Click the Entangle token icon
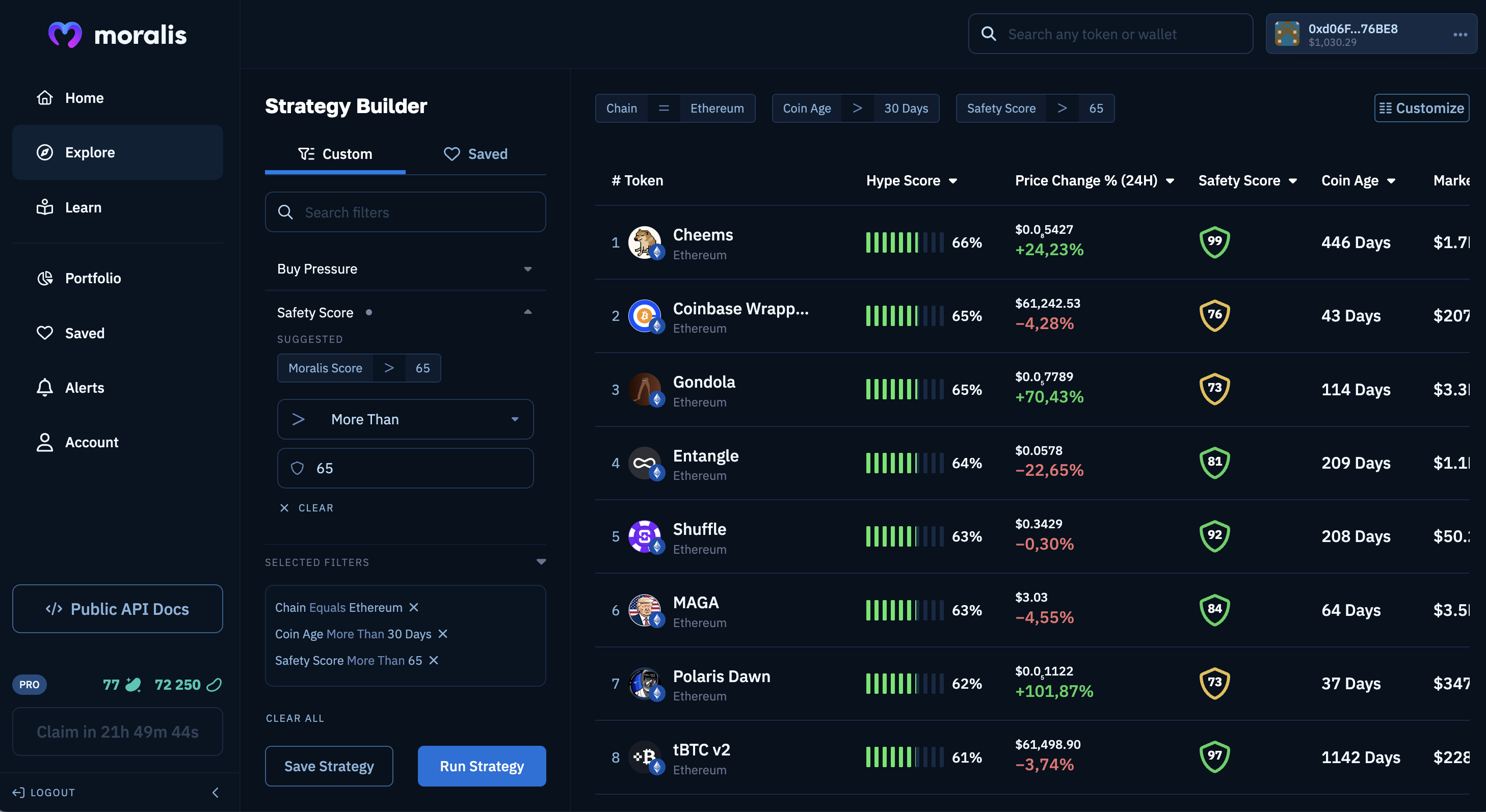 tap(645, 463)
